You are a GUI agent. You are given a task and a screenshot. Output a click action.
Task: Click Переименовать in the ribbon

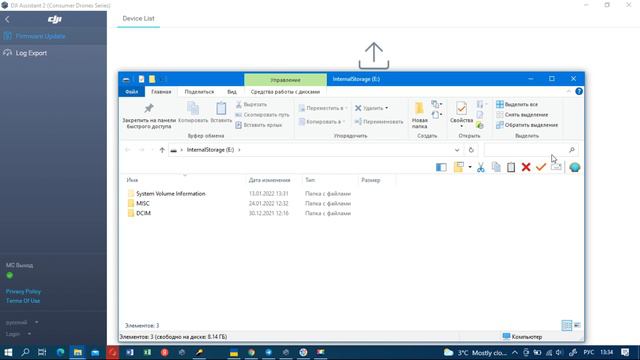[x=379, y=122]
